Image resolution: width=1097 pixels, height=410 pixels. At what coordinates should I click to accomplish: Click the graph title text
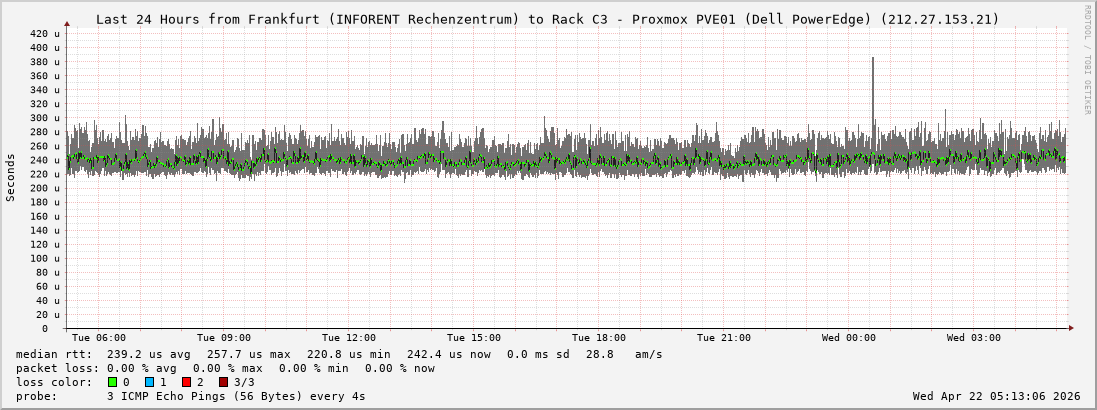point(547,19)
